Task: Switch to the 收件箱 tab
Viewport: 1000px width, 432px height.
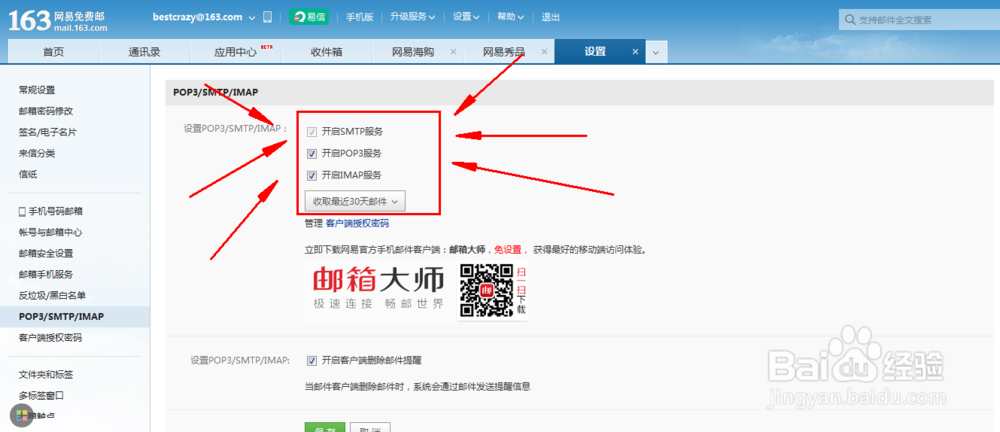Action: [x=327, y=52]
